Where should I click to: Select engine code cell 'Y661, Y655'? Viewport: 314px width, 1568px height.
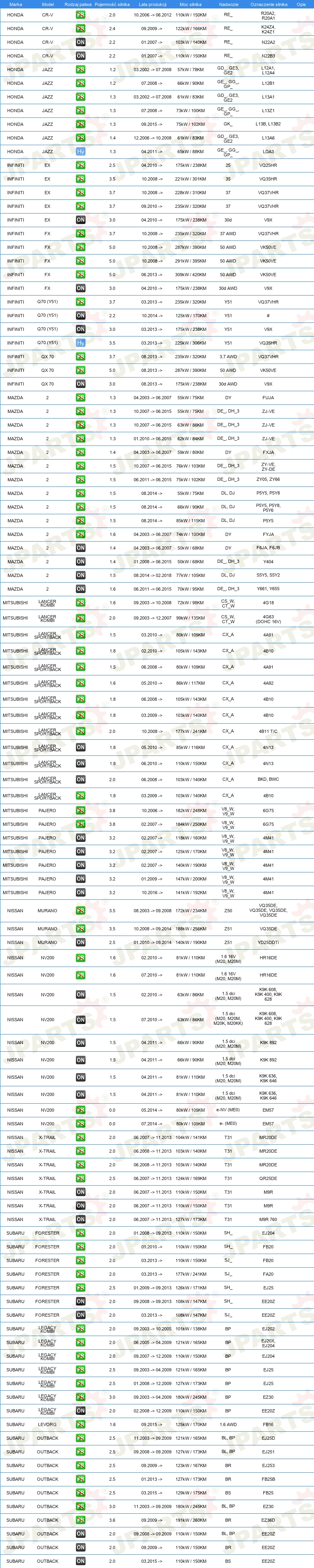pyautogui.click(x=268, y=589)
